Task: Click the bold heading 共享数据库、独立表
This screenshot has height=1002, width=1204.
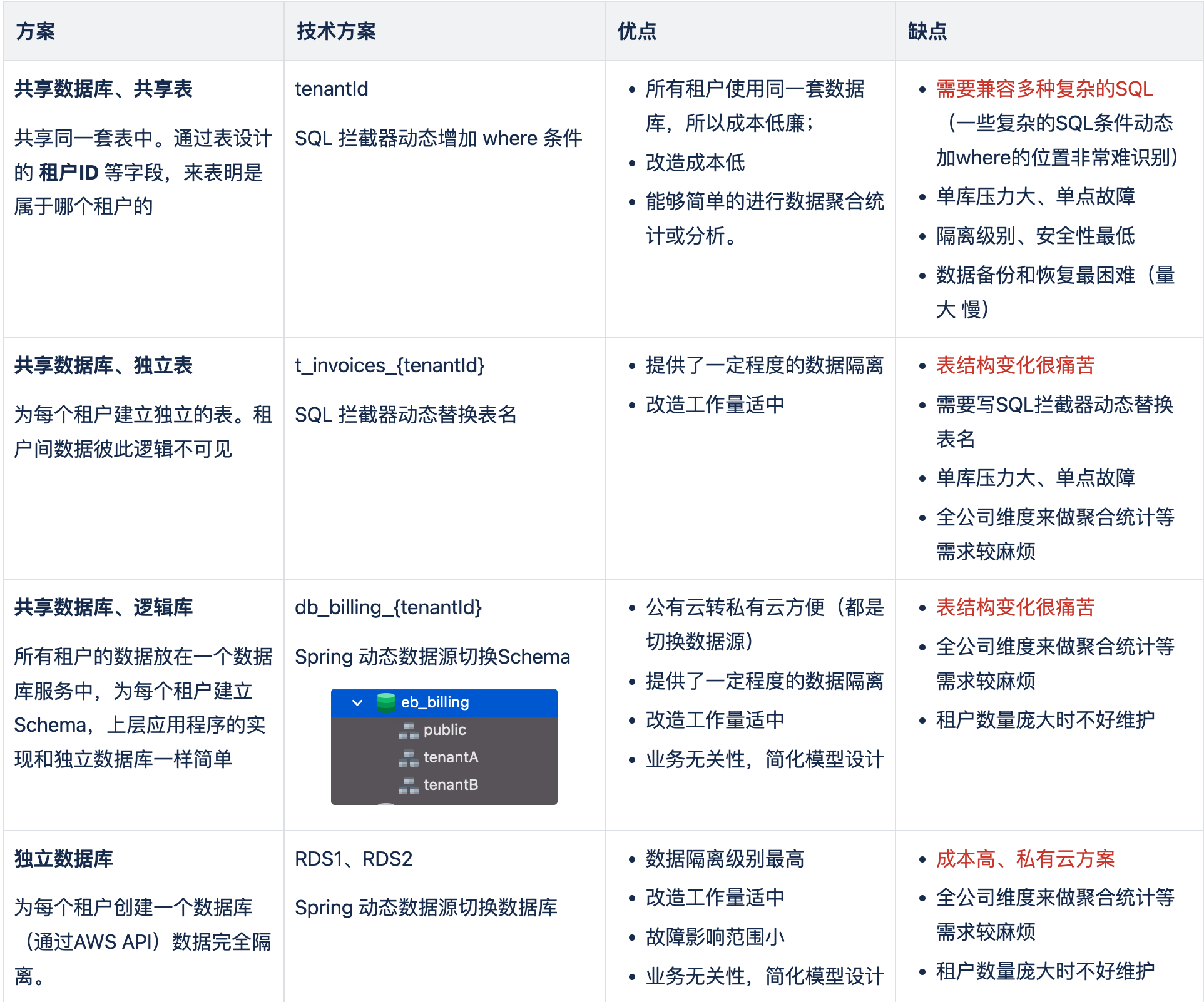Action: point(103,365)
